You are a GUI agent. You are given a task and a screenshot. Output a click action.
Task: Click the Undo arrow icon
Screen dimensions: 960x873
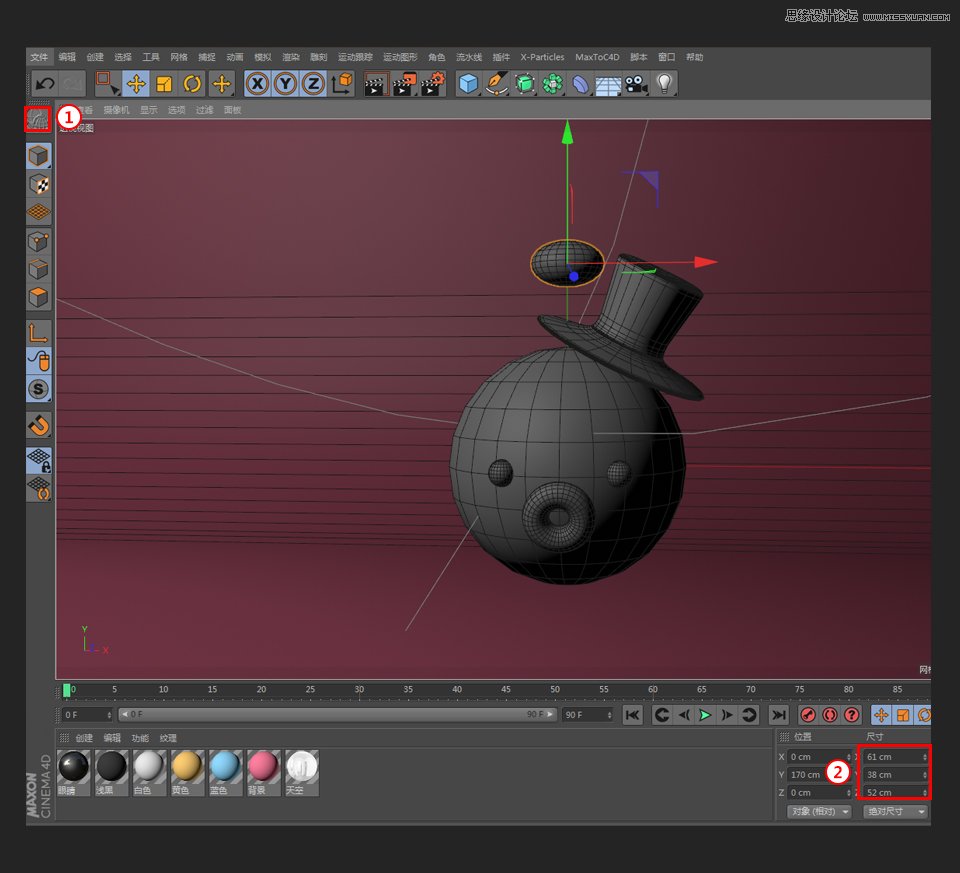click(44, 84)
